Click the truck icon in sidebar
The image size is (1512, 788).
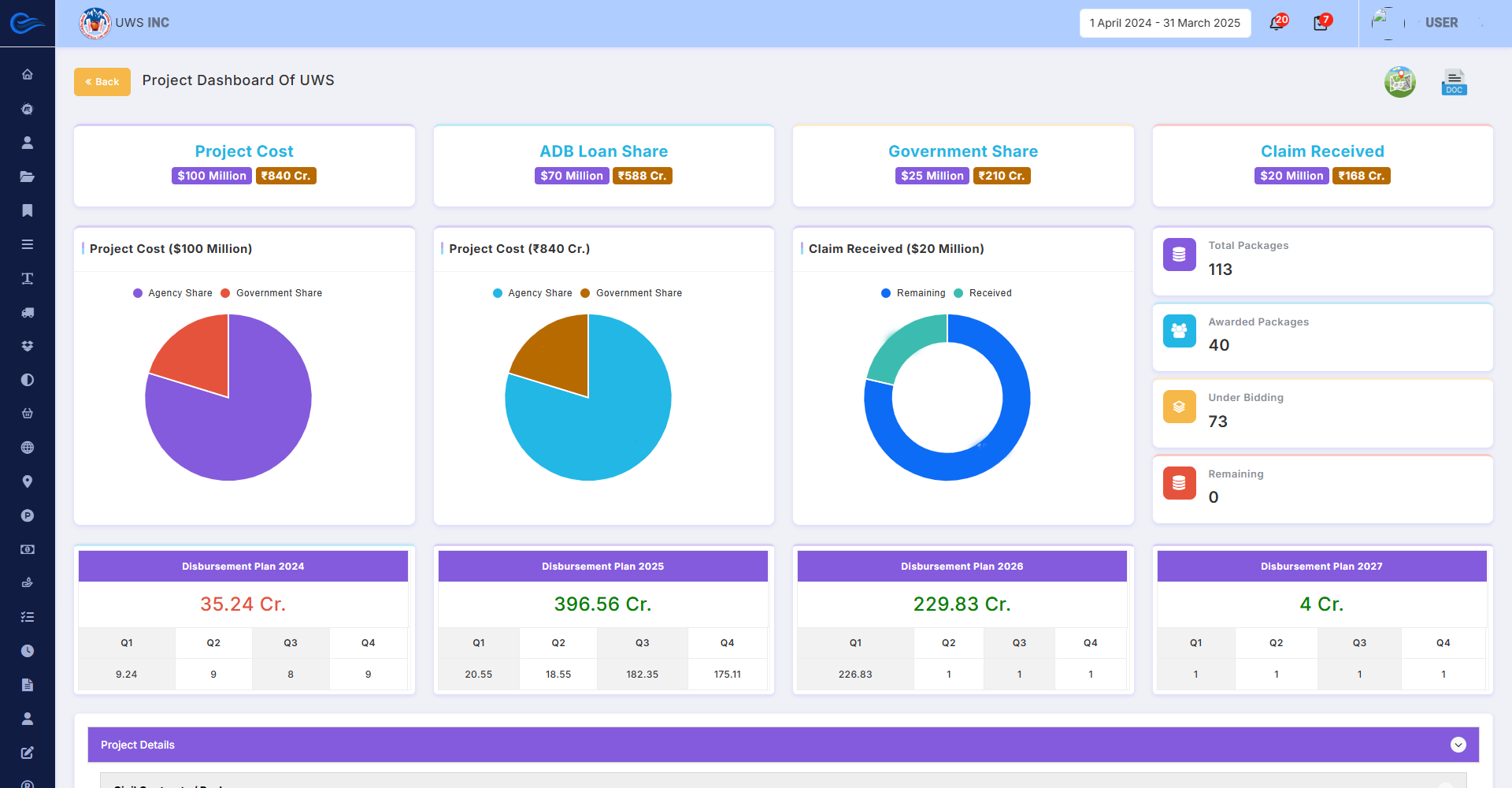[28, 312]
